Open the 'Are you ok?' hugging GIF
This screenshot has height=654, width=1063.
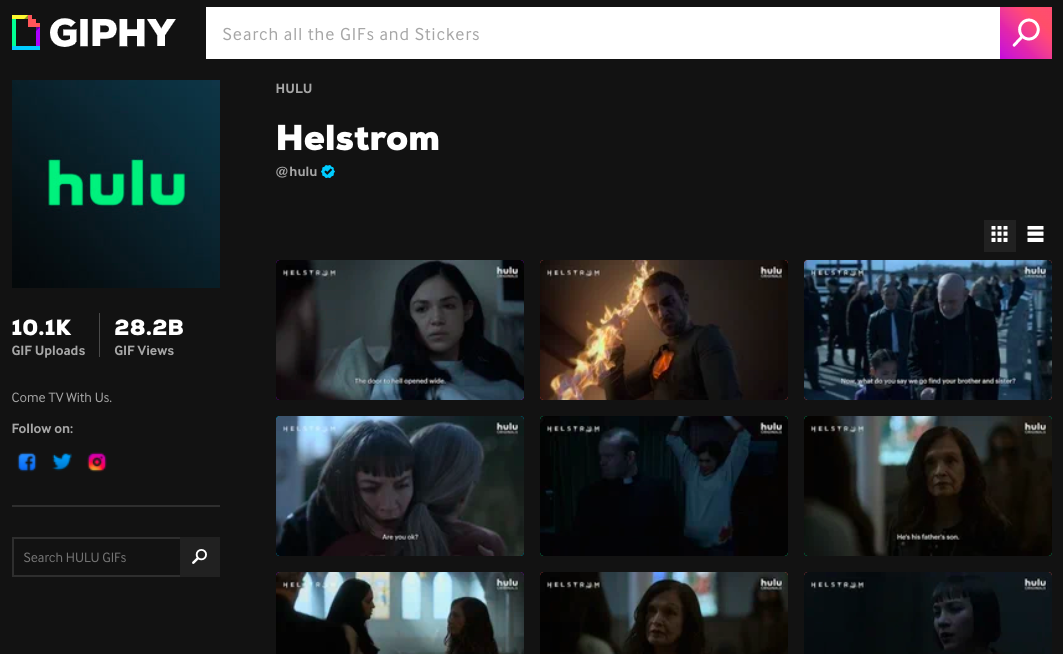click(400, 486)
